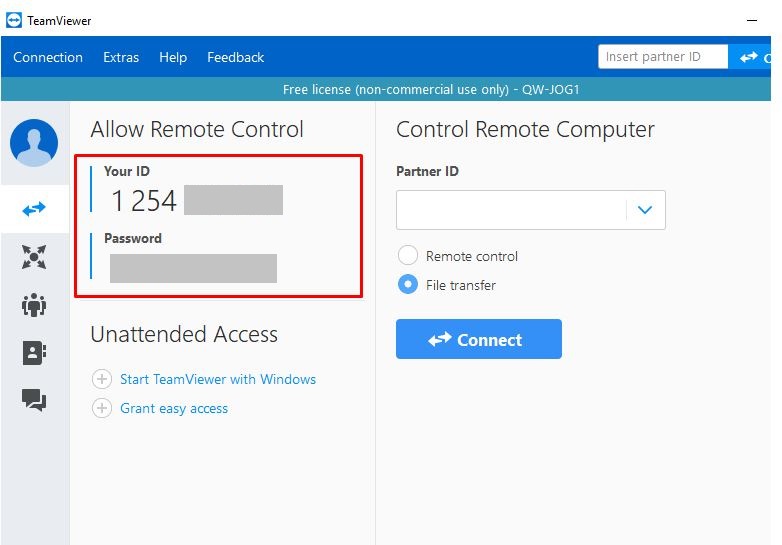
Task: Click the Insert partner ID top field
Action: [x=662, y=57]
